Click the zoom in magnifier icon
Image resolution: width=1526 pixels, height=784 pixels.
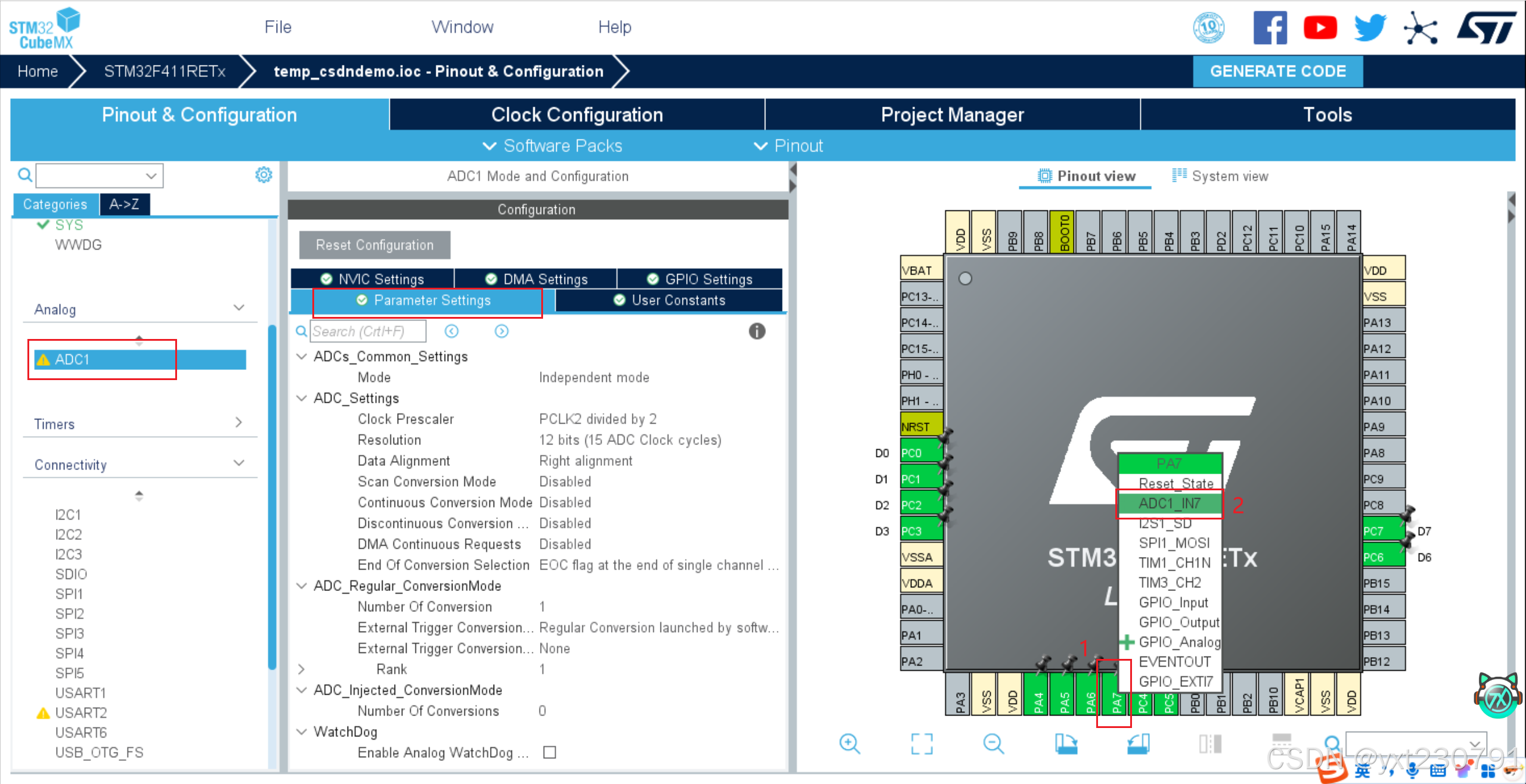pos(849,743)
